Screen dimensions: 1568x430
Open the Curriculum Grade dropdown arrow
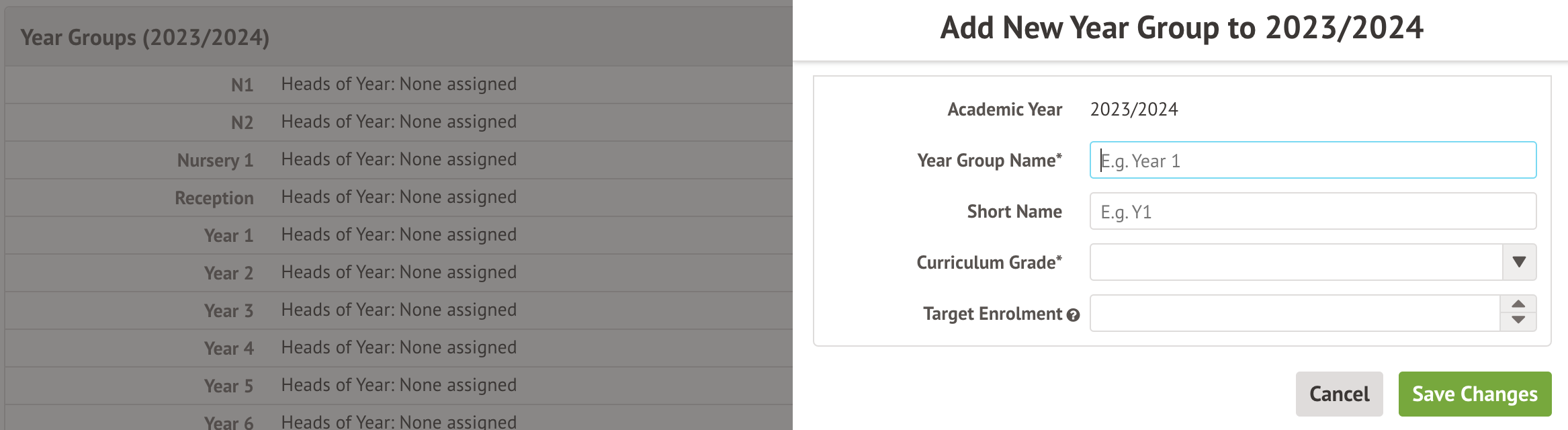1519,262
